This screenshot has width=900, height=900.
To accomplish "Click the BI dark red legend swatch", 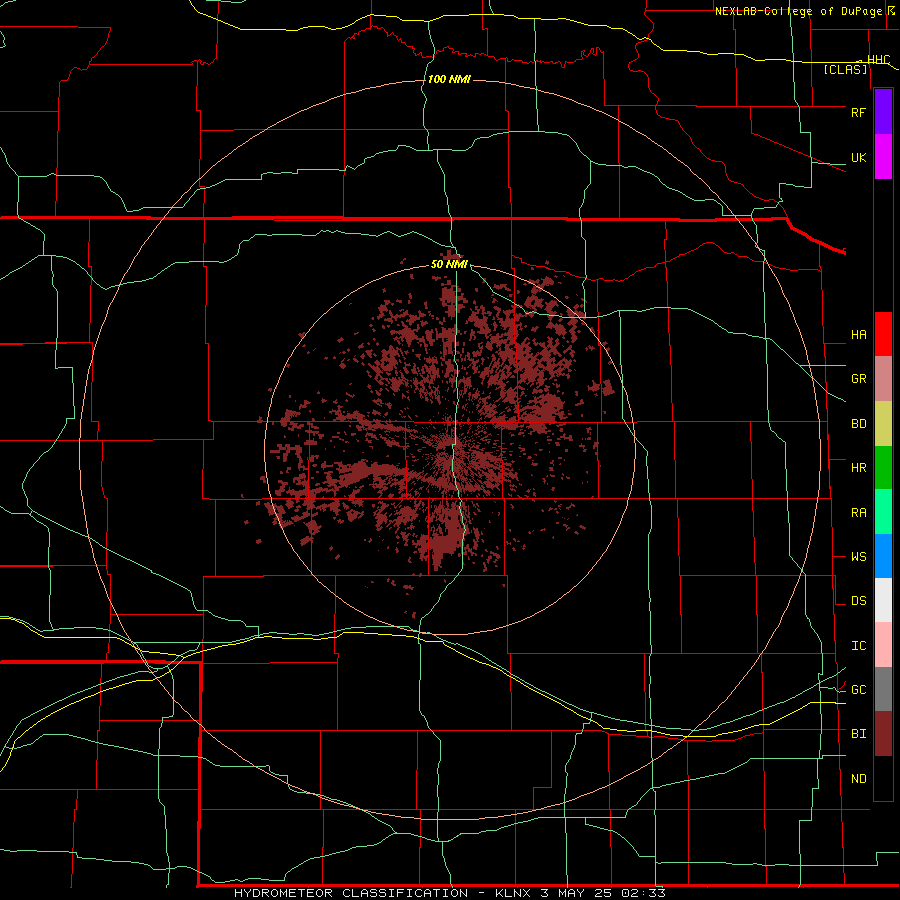I will tap(883, 734).
